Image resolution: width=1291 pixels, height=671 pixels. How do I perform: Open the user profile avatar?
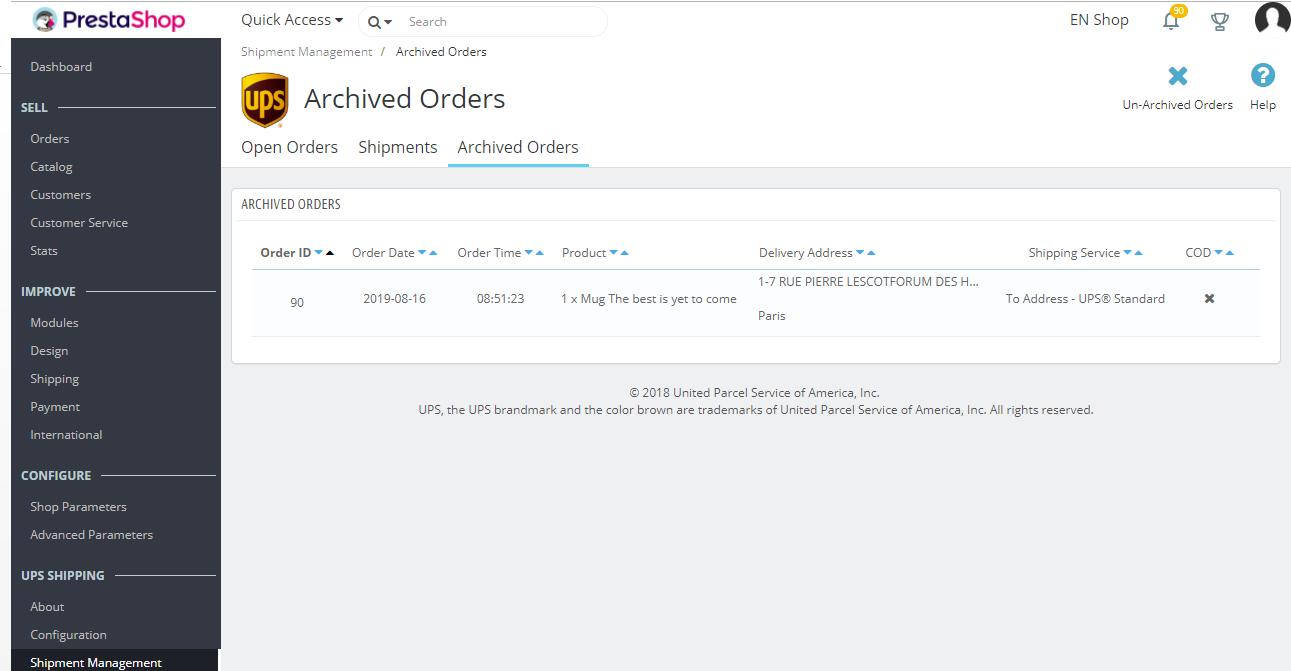(1272, 20)
